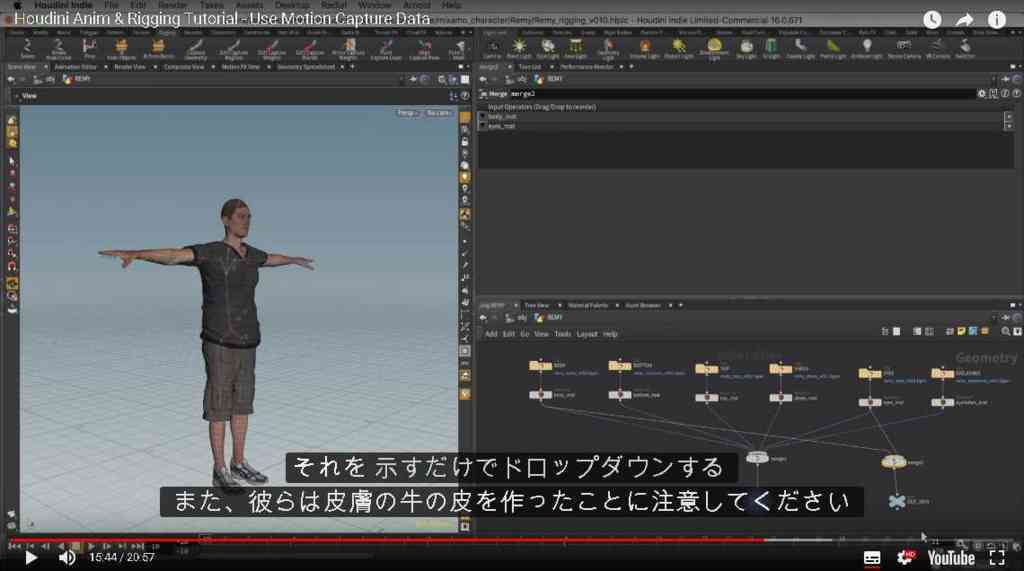
Task: Click the Share arrow icon
Action: (x=965, y=20)
